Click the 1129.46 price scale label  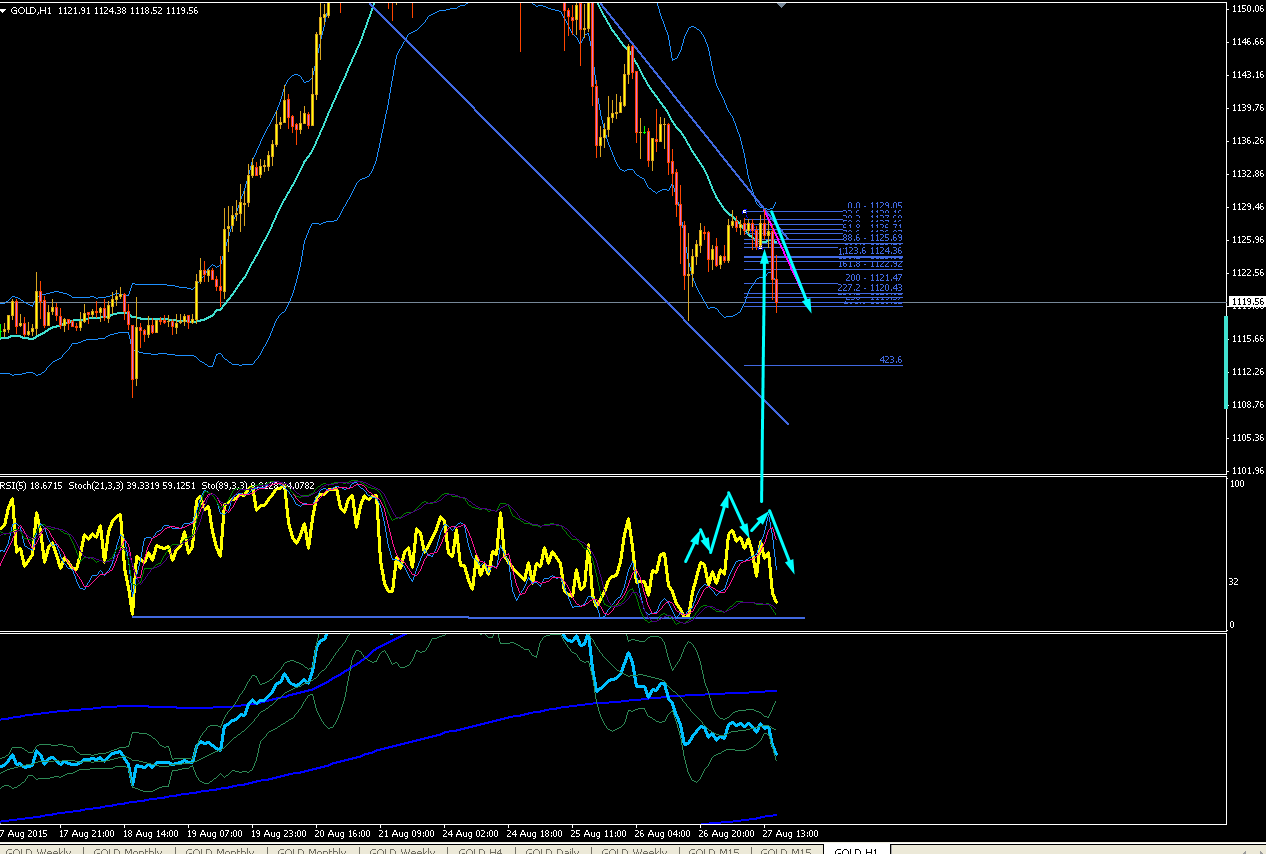(x=1250, y=206)
